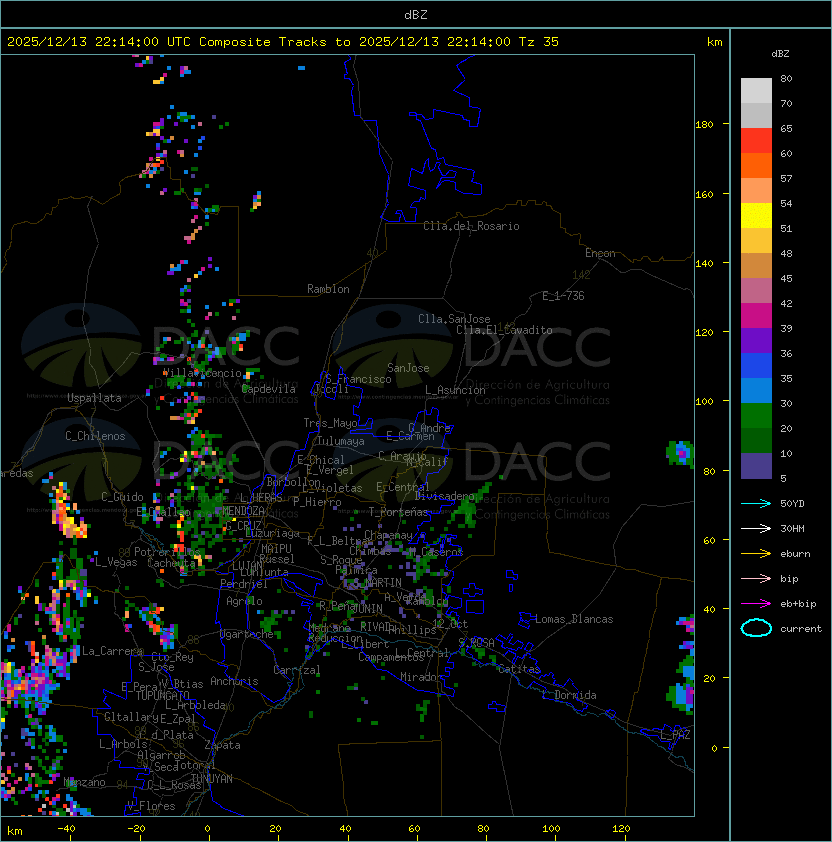Pick the 30 dBZ green color swatch

click(x=756, y=415)
